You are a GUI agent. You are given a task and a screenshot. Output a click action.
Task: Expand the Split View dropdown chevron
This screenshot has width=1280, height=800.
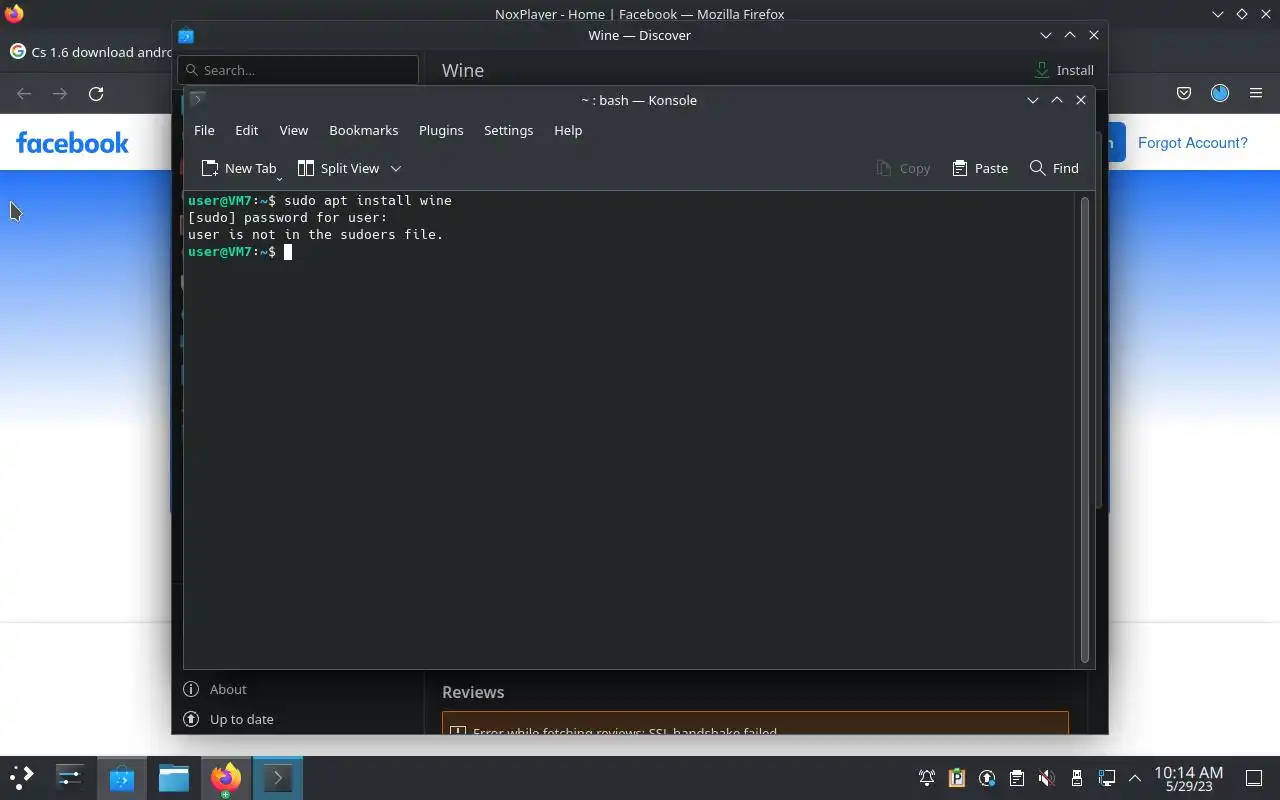[x=396, y=168]
